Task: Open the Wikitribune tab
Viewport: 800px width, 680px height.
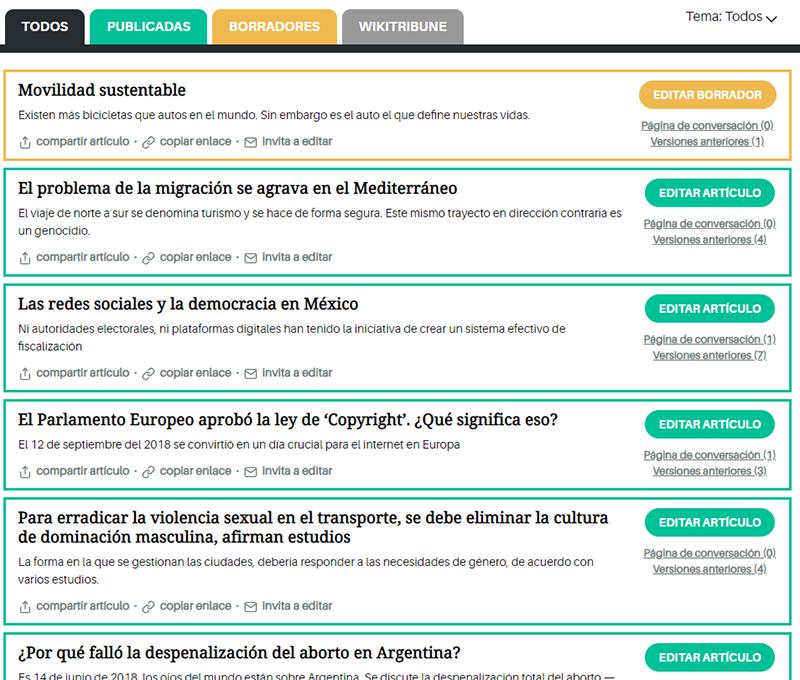Action: [402, 27]
